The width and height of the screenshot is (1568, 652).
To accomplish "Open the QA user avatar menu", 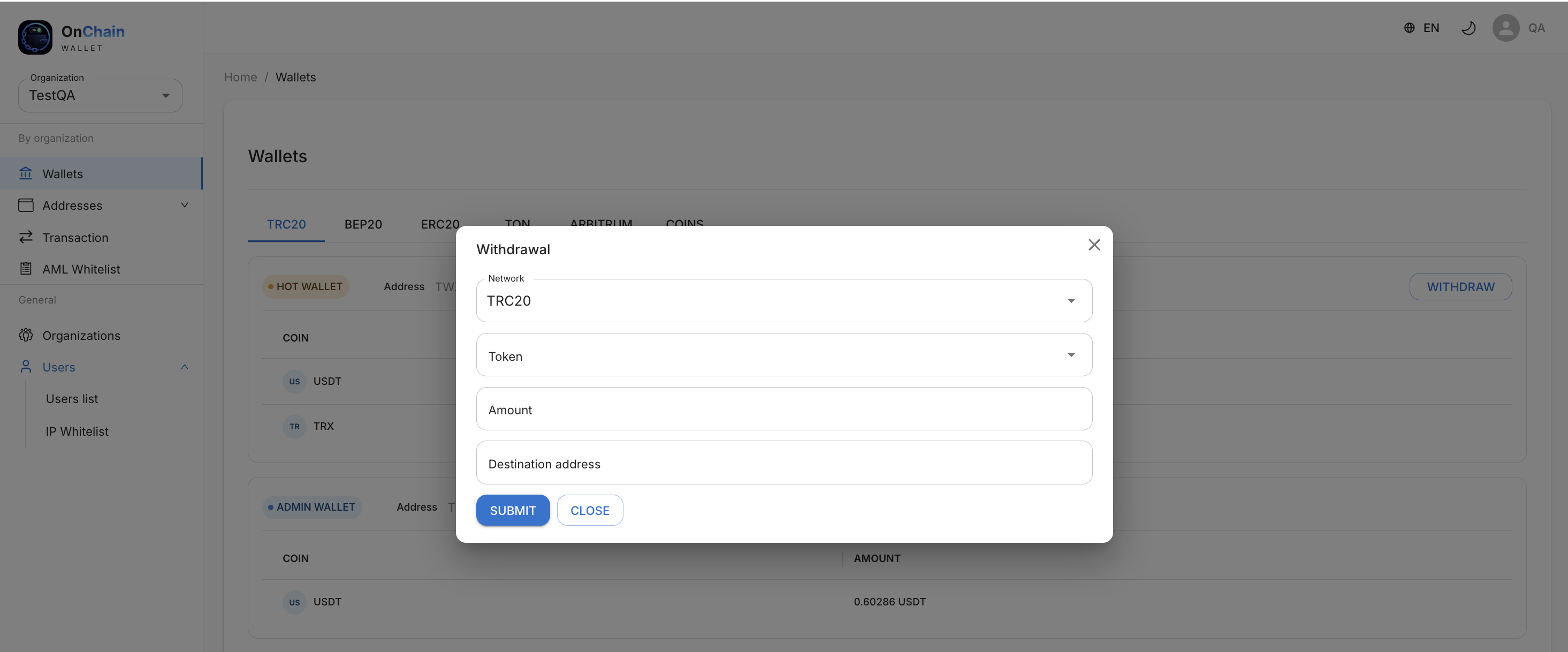I will 1506,28.
